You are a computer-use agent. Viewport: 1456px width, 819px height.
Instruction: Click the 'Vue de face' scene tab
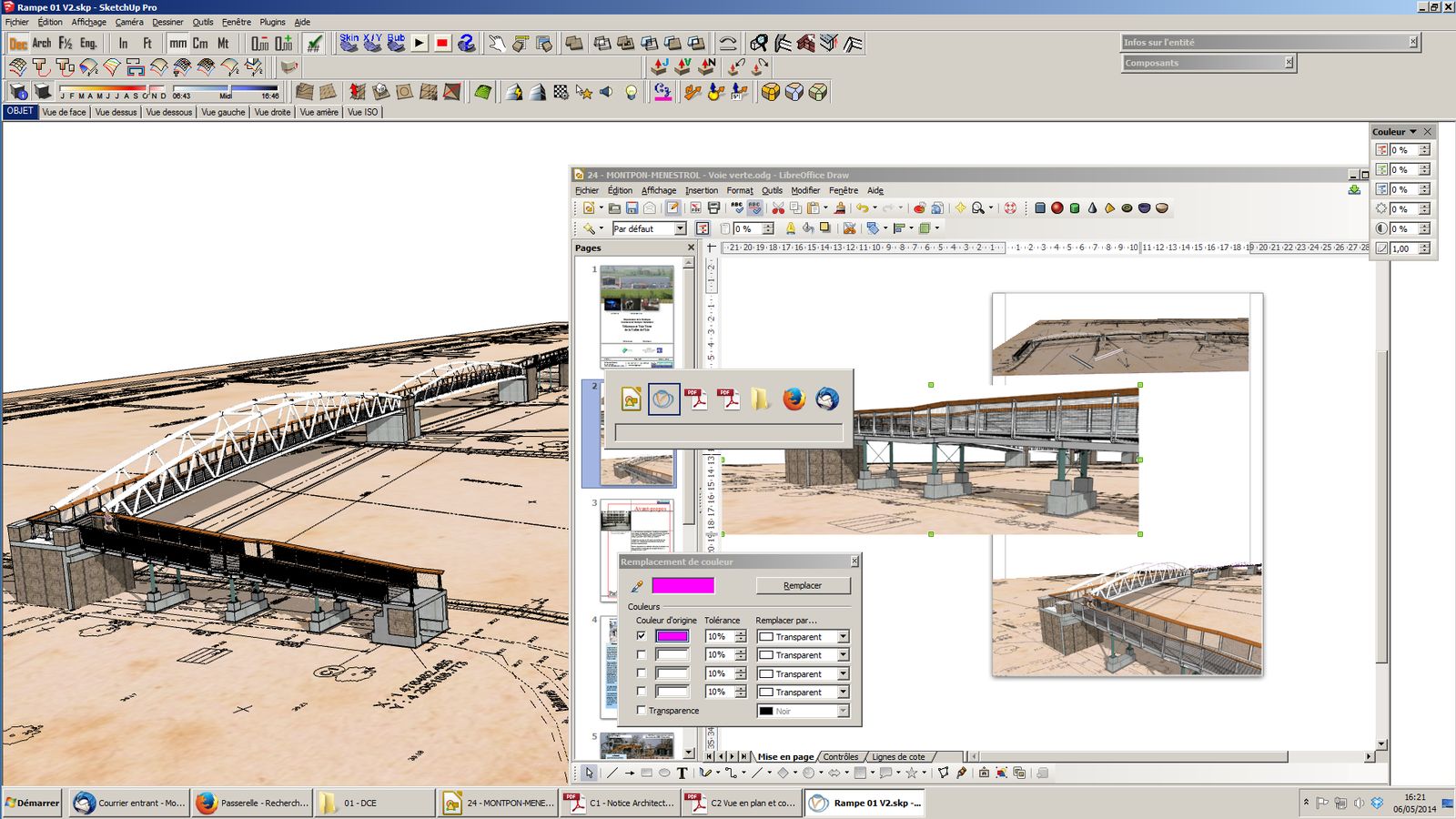(x=64, y=112)
